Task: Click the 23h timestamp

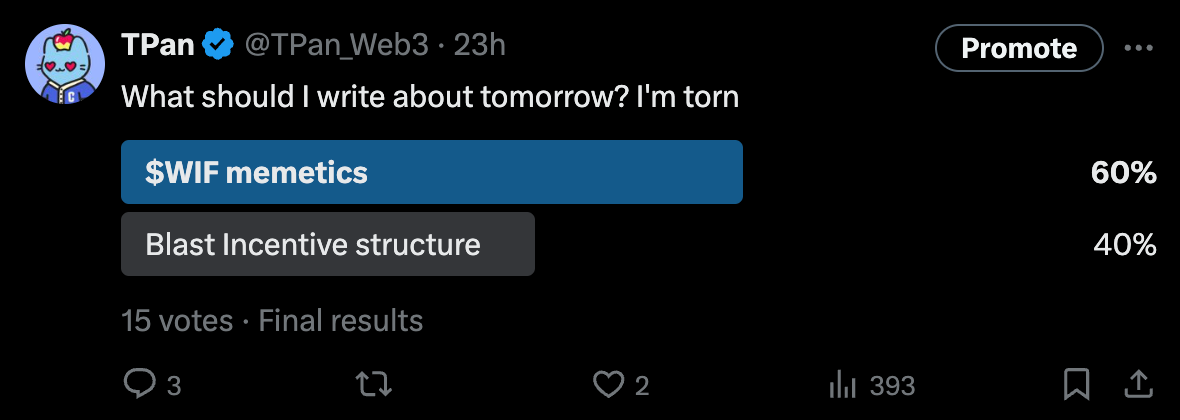Action: point(480,45)
